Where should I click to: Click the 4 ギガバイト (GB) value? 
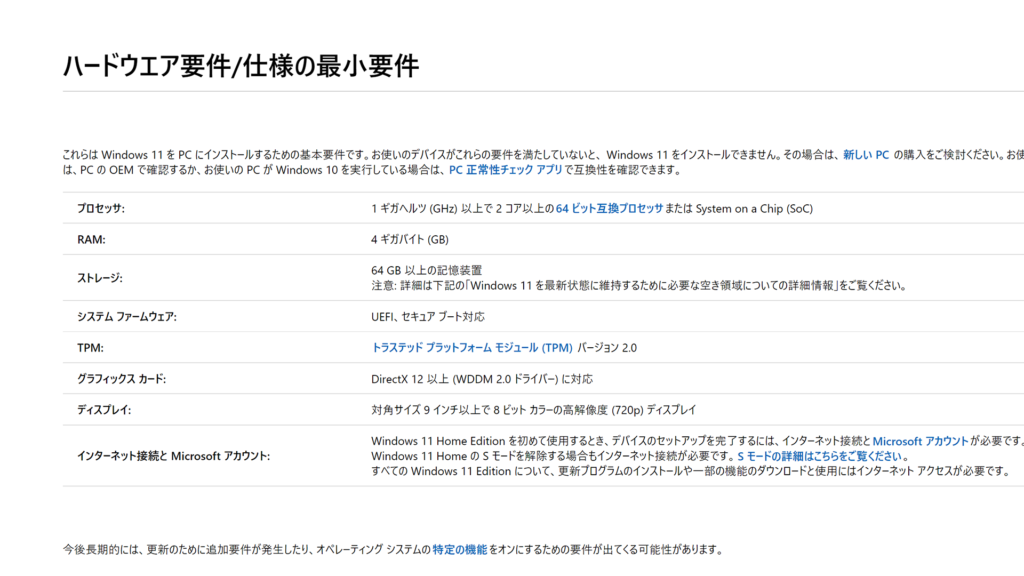coord(409,240)
